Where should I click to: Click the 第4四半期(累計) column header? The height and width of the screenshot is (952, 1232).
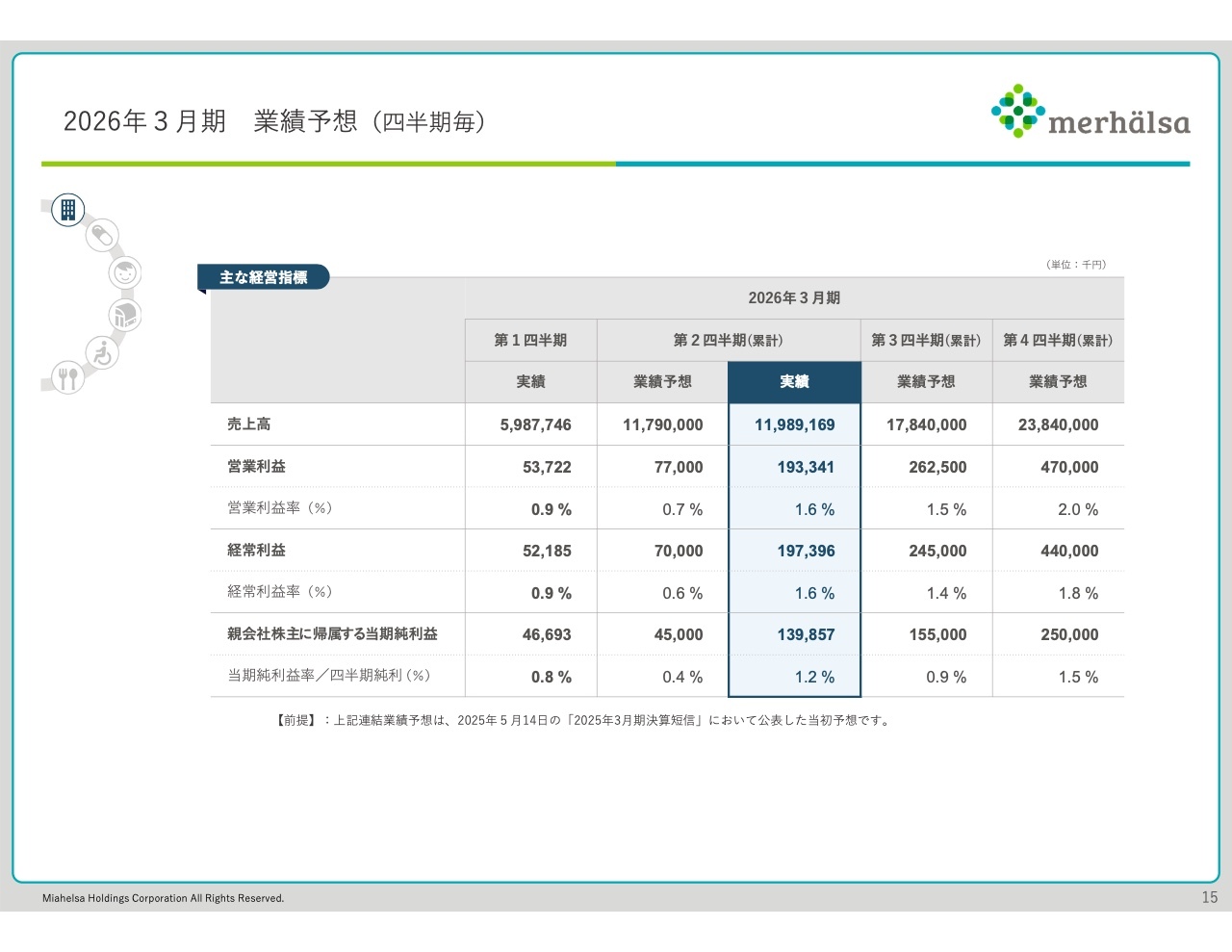pos(1057,341)
